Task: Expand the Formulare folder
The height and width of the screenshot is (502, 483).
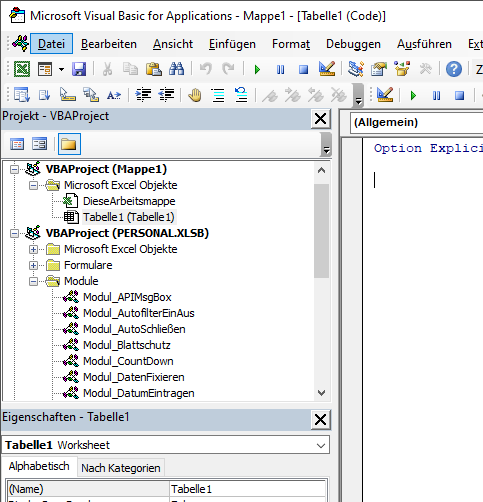Action: [33, 265]
